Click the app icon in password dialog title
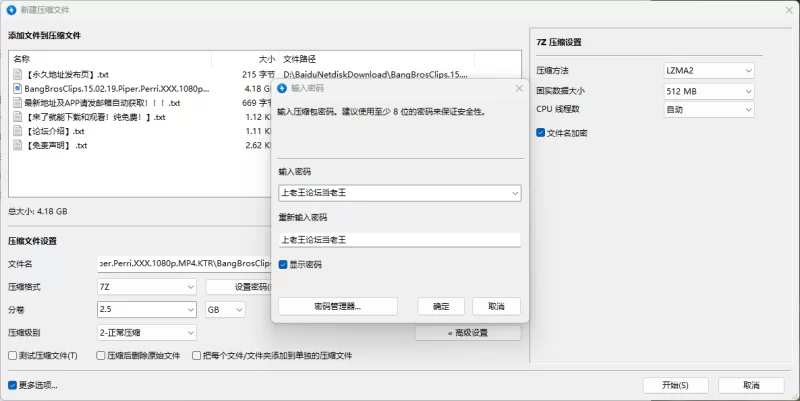The image size is (800, 401). (x=282, y=88)
